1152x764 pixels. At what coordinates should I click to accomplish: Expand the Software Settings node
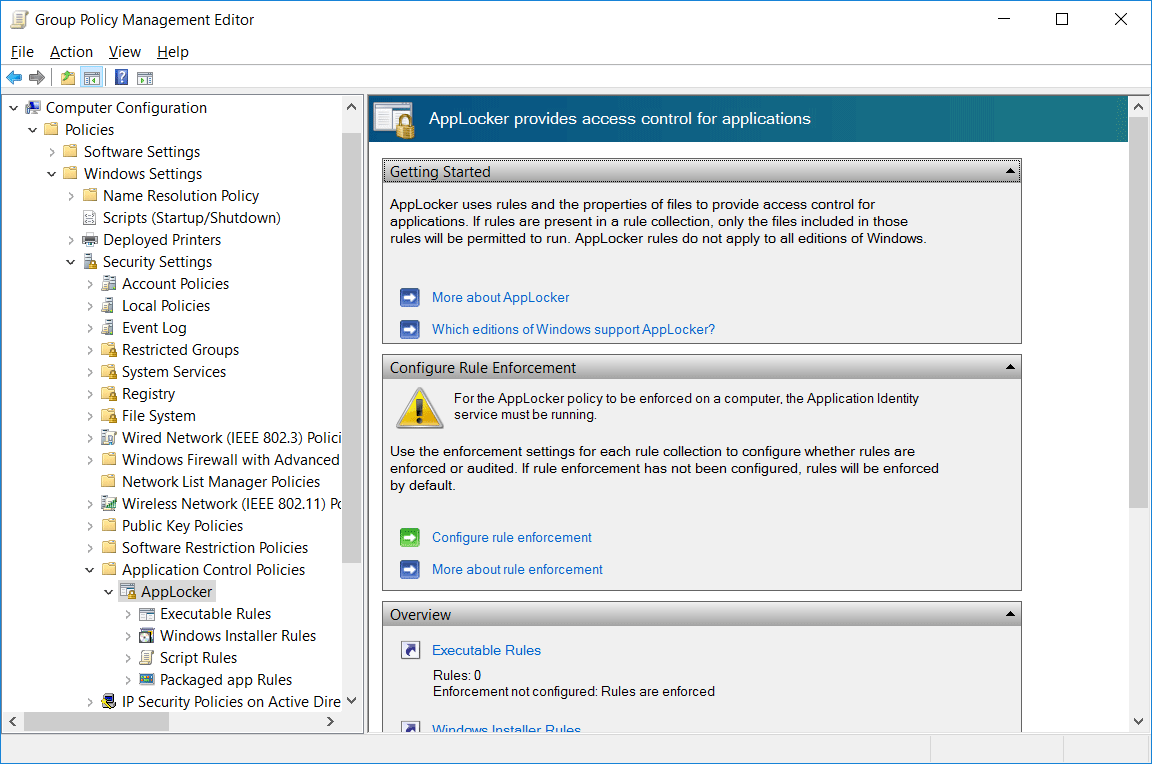(x=51, y=152)
